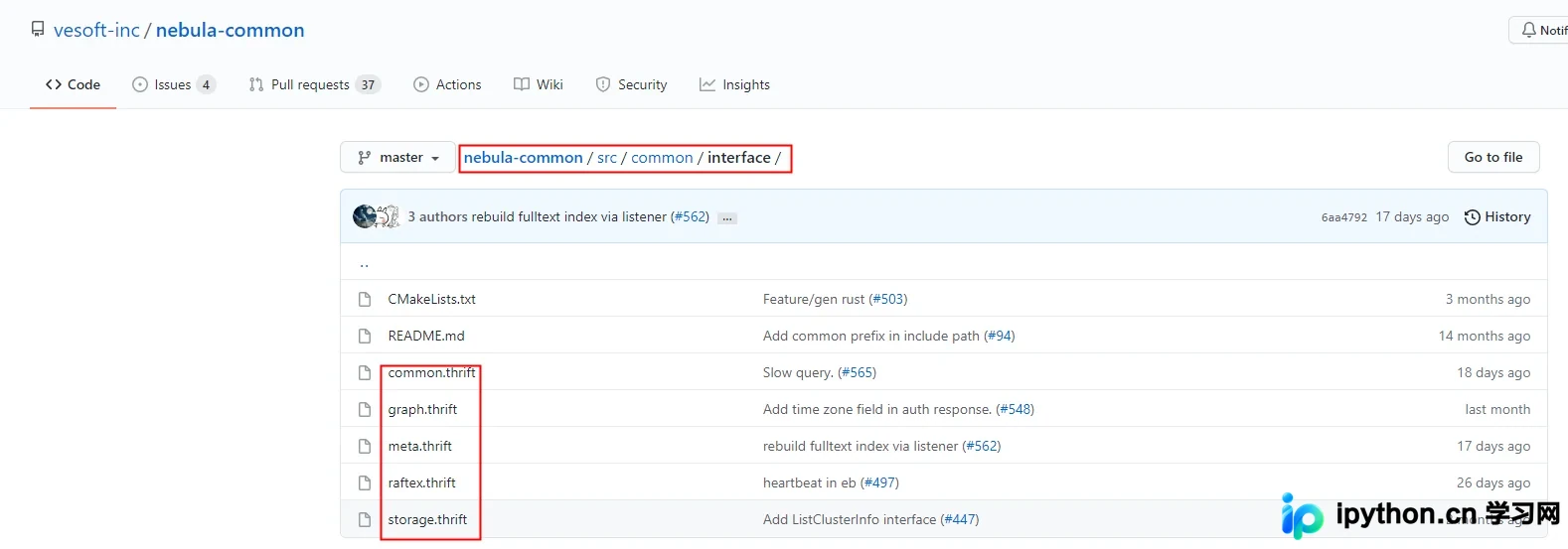Go to nebula-common in breadcrumb path
This screenshot has width=1568, height=549.
[x=523, y=157]
